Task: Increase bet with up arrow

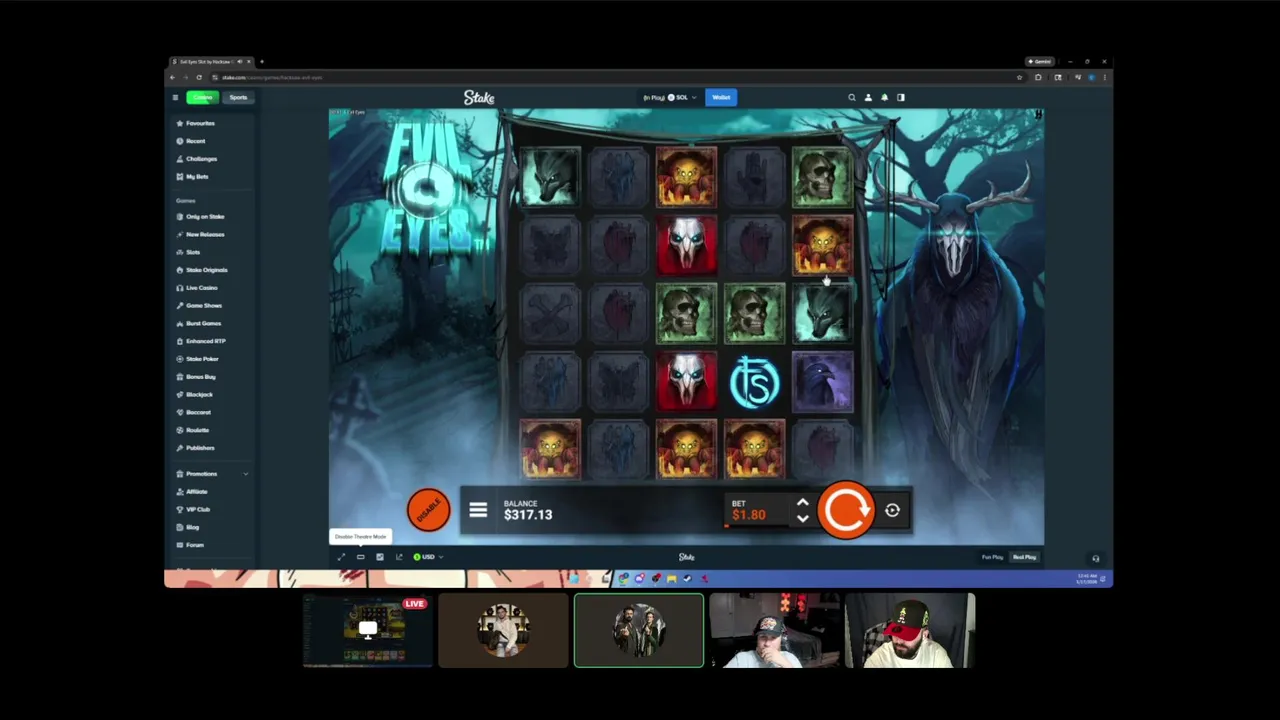Action: point(802,503)
